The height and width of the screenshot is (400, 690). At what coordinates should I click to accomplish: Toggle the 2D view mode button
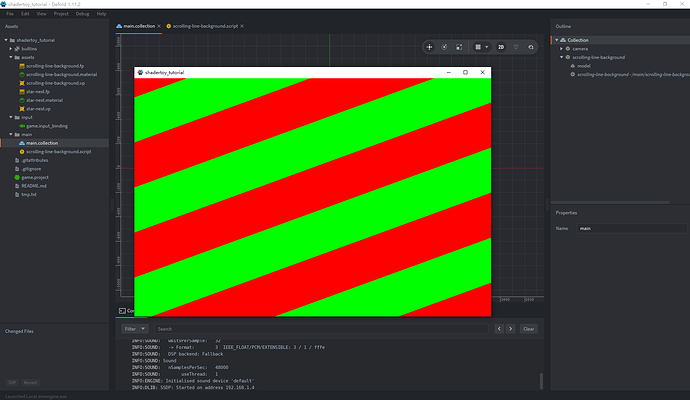[501, 47]
